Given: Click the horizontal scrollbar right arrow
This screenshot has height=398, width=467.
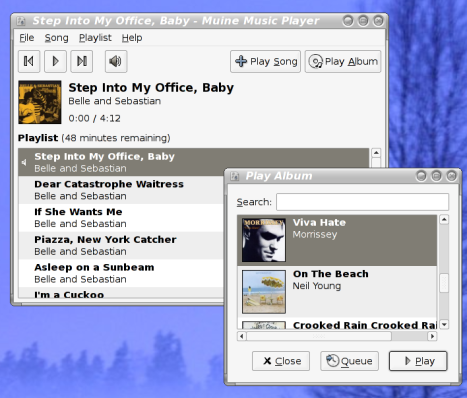Looking at the screenshot, I should click(432, 336).
